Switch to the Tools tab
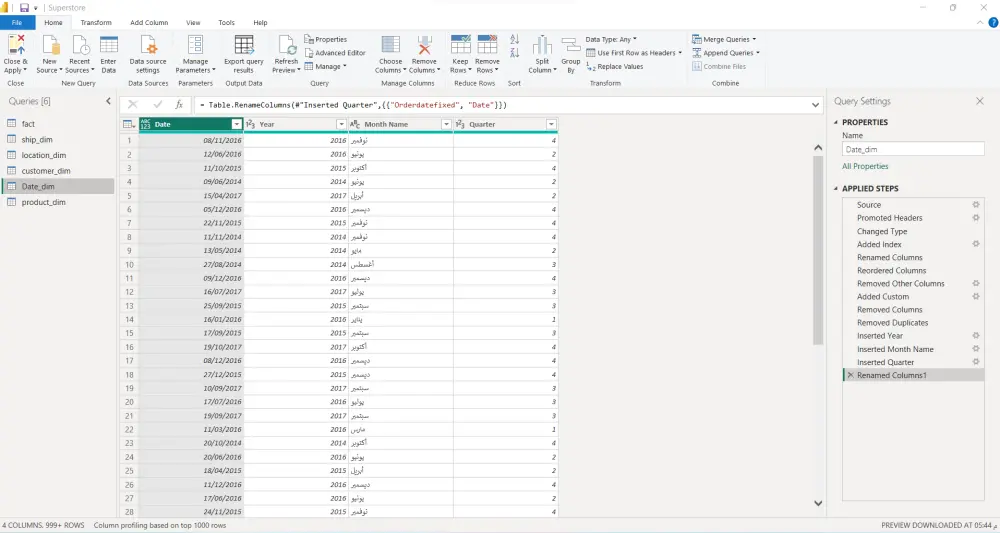Viewport: 1000px width, 533px height. [x=226, y=22]
